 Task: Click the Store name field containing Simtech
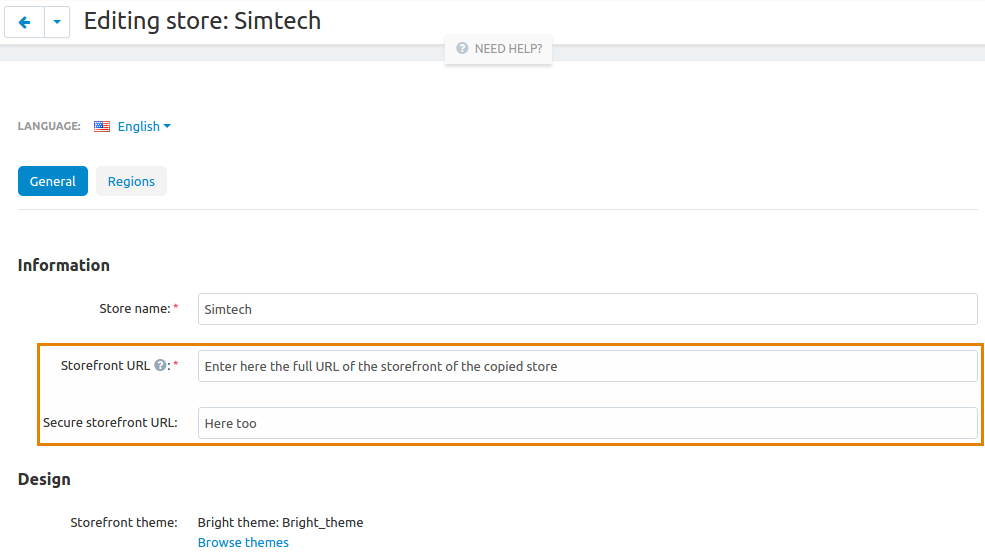(587, 309)
